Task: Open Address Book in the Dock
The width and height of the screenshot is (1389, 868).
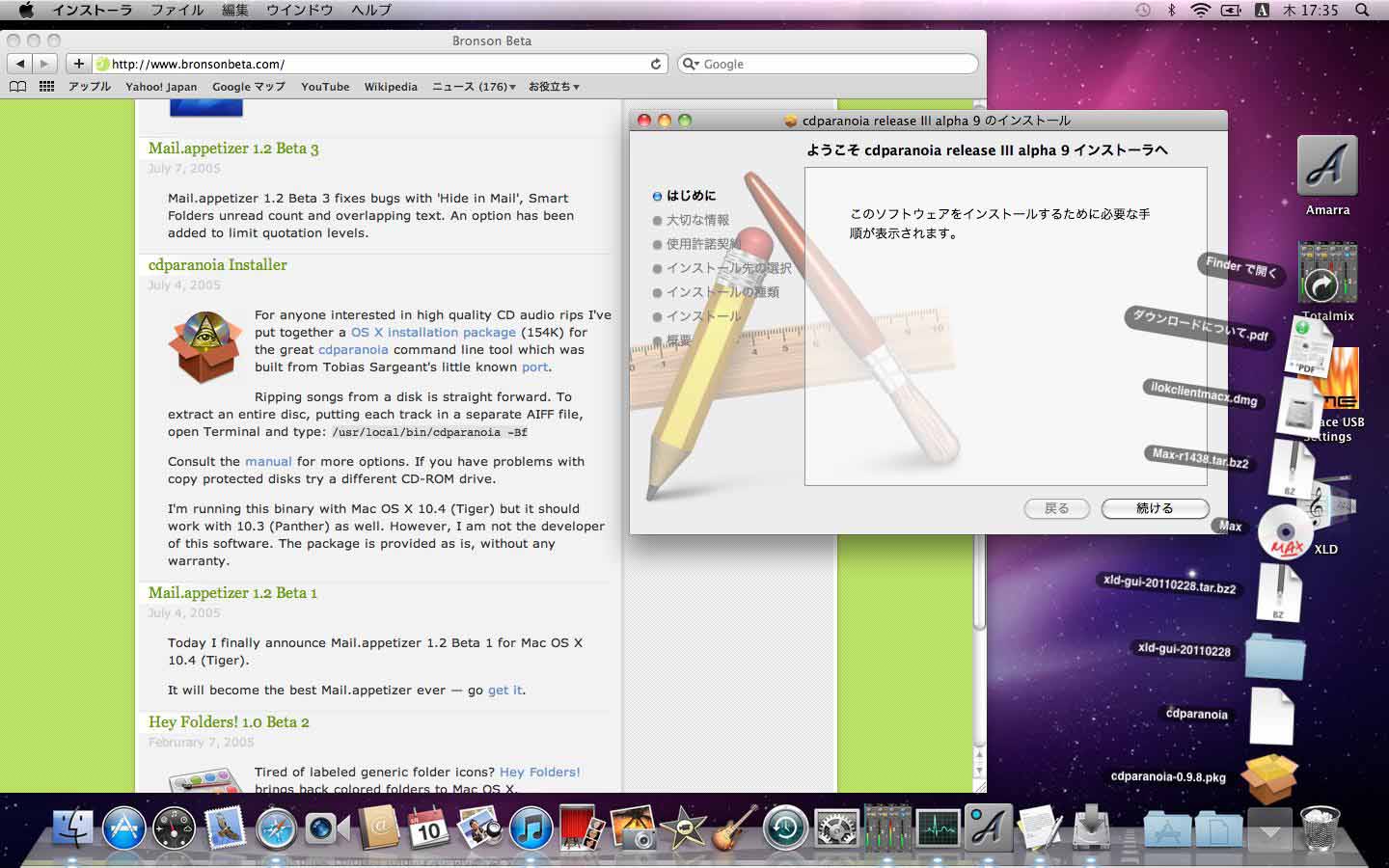Action: tap(378, 827)
